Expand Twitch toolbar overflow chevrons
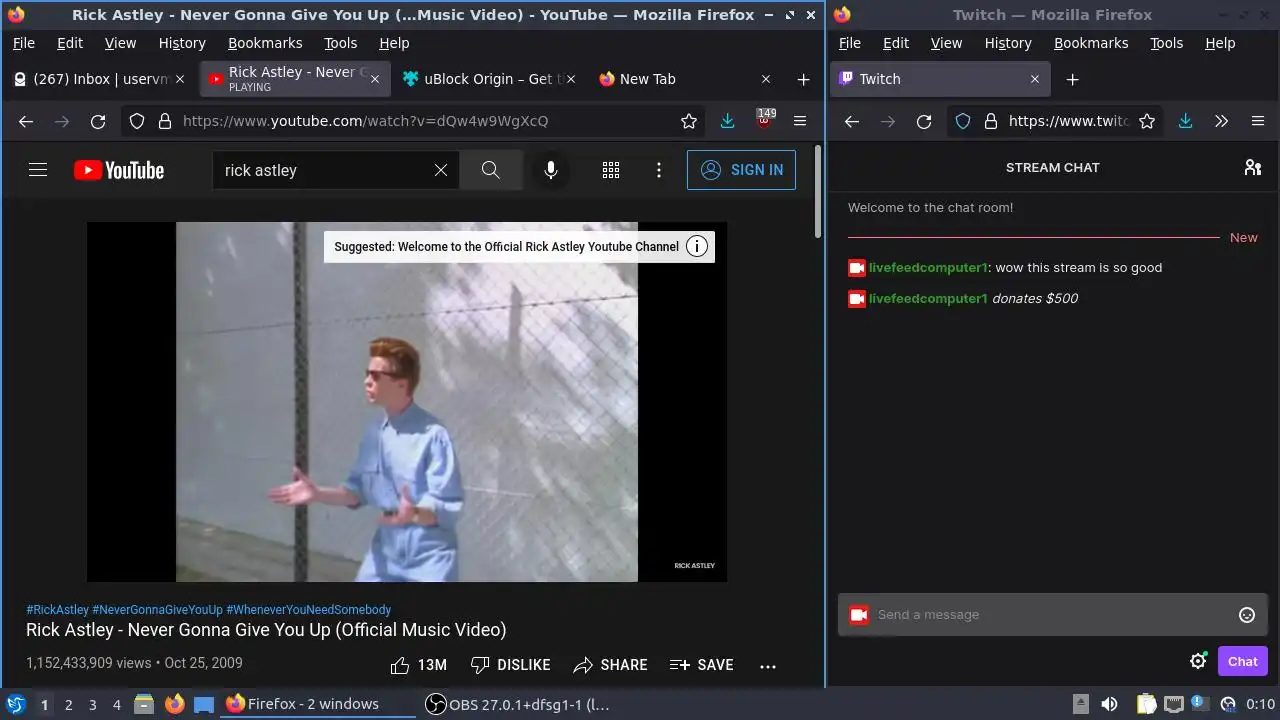Viewport: 1280px width, 720px height. 1221,121
